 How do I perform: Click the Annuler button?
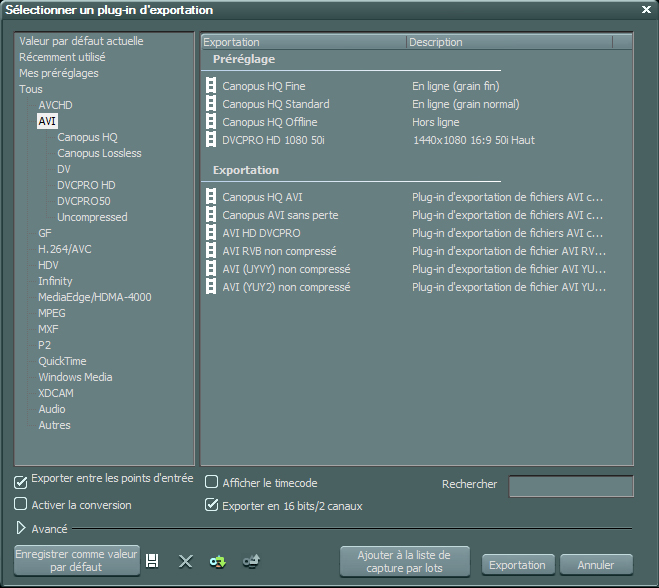[x=596, y=564]
